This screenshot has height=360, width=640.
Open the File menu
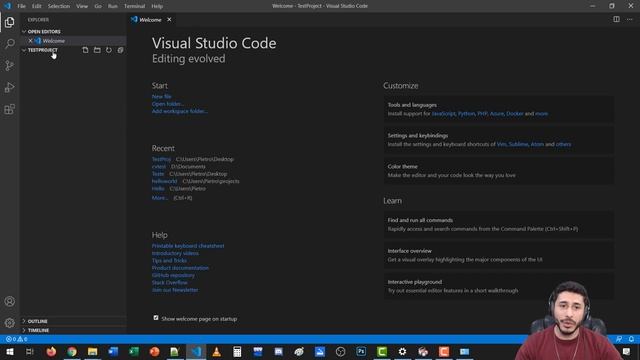pyautogui.click(x=21, y=6)
